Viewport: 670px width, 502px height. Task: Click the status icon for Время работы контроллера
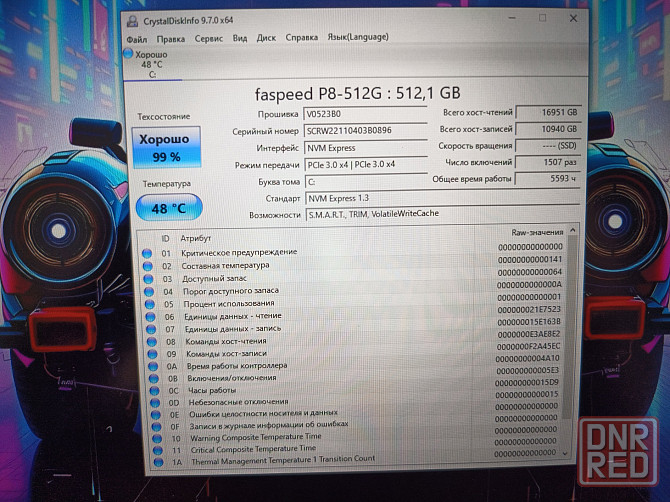pos(153,367)
